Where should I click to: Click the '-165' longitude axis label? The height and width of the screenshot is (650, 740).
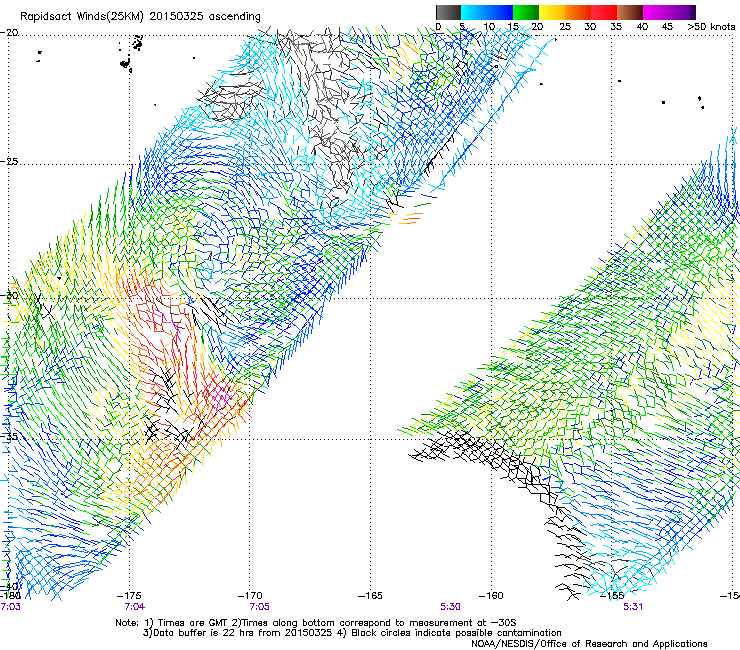[x=370, y=596]
